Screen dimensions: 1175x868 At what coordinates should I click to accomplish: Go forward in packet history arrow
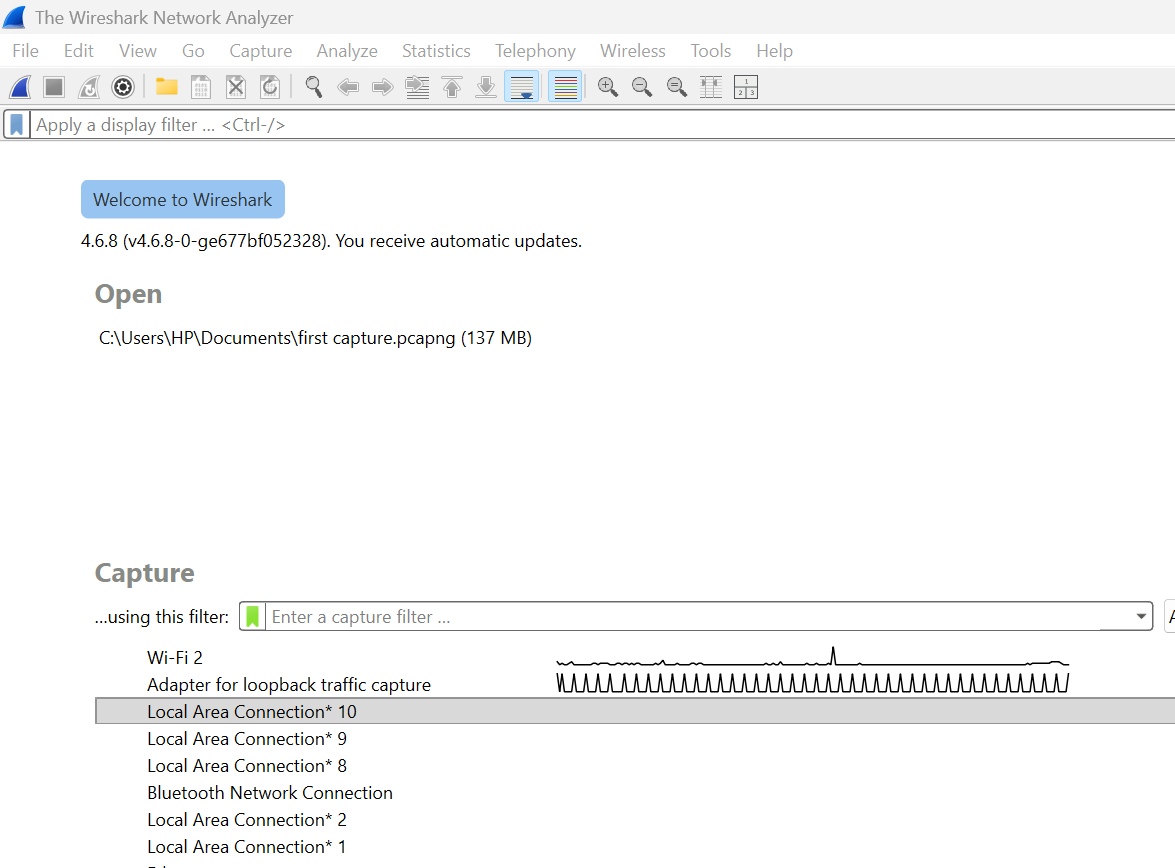click(382, 87)
